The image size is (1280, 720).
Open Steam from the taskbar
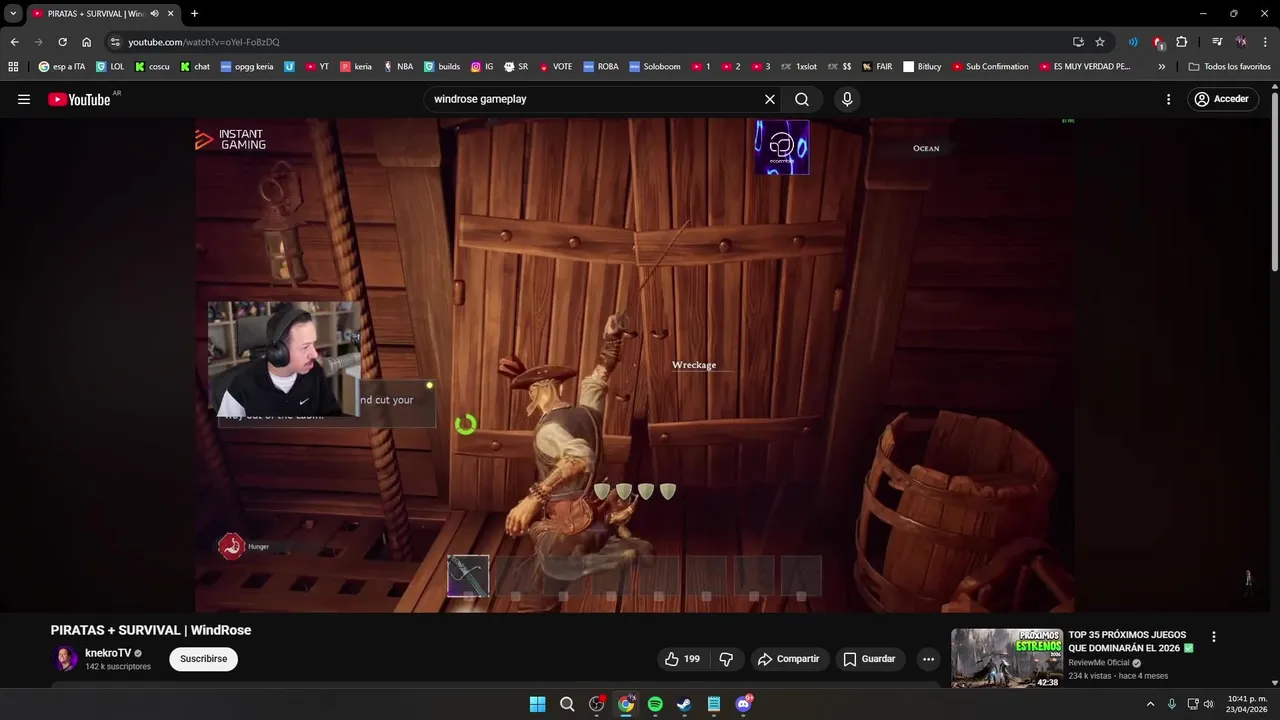(x=684, y=704)
